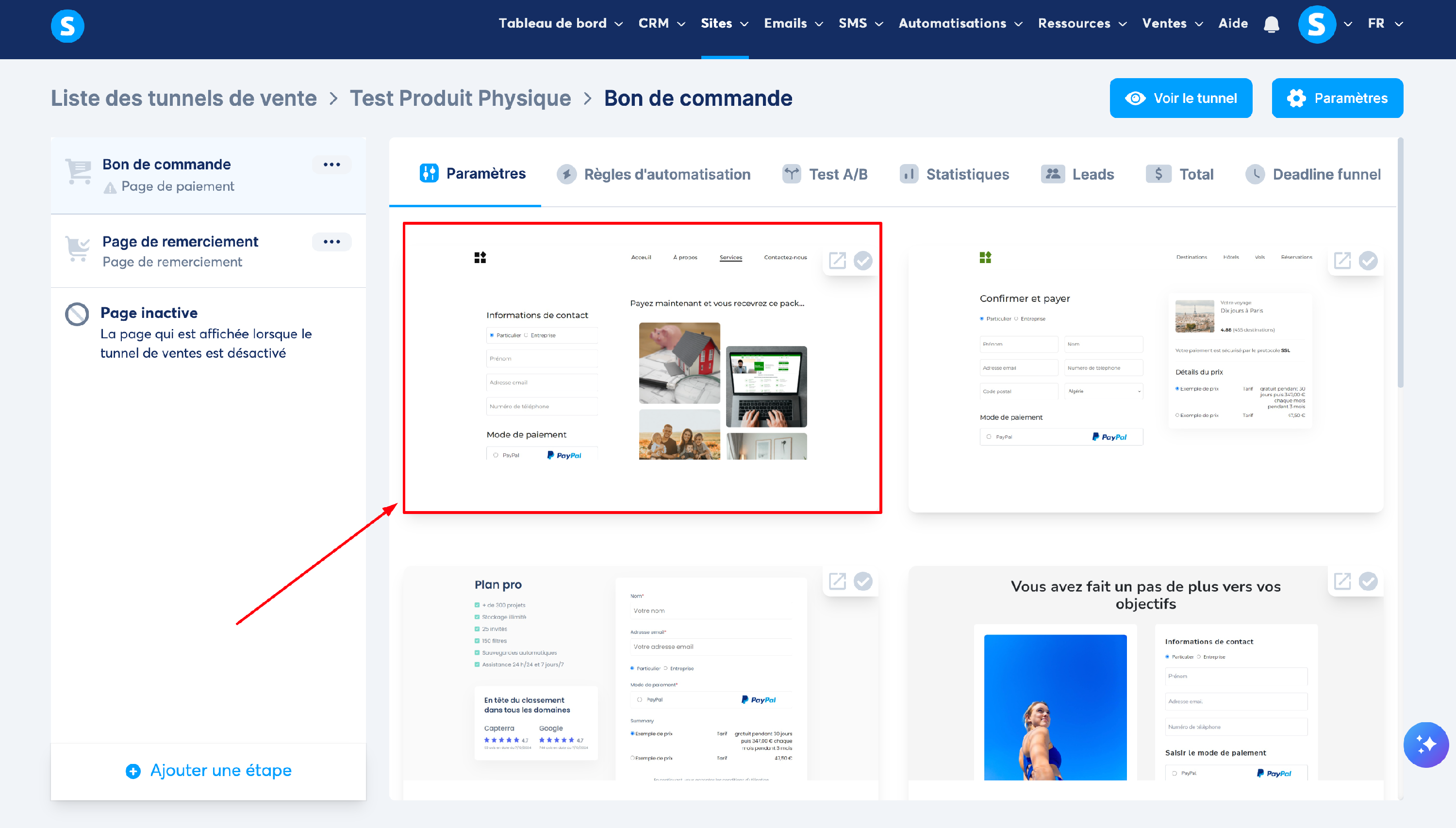Open the AI assistant sparkle button
Screen dimensions: 1456x828
(1425, 745)
